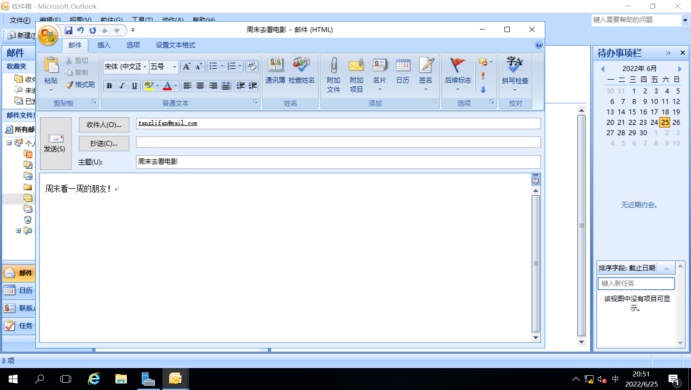Image resolution: width=691 pixels, height=390 pixels.
Task: Apply bullet list formatting
Action: [213, 66]
